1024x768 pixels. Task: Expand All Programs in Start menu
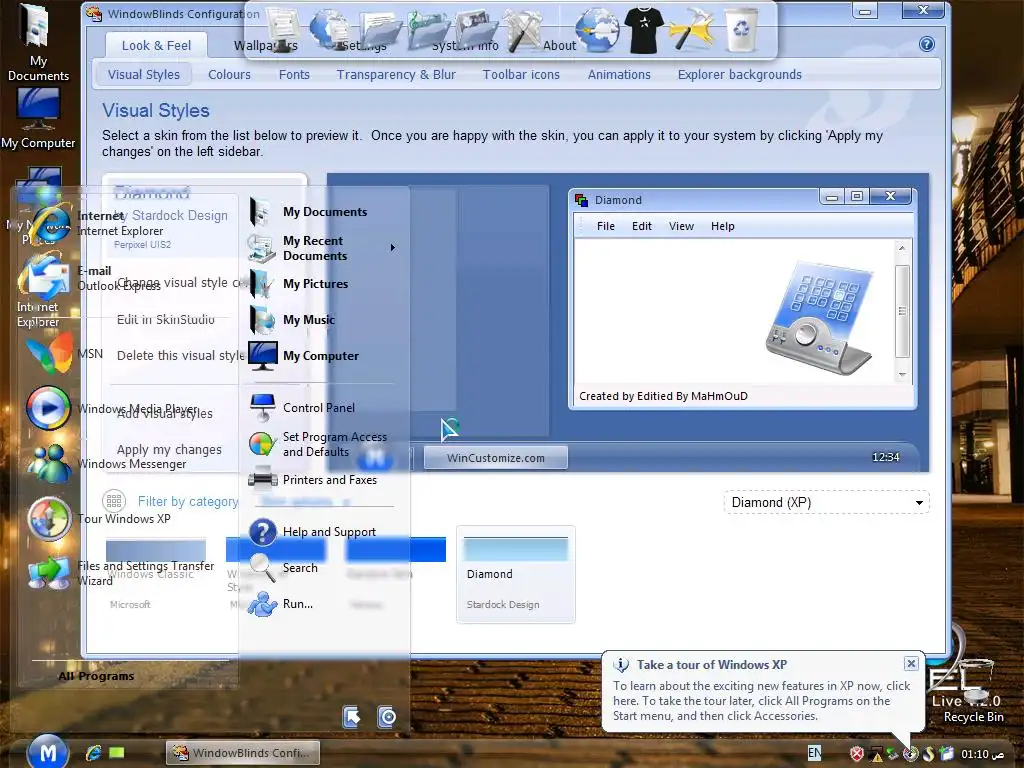96,676
